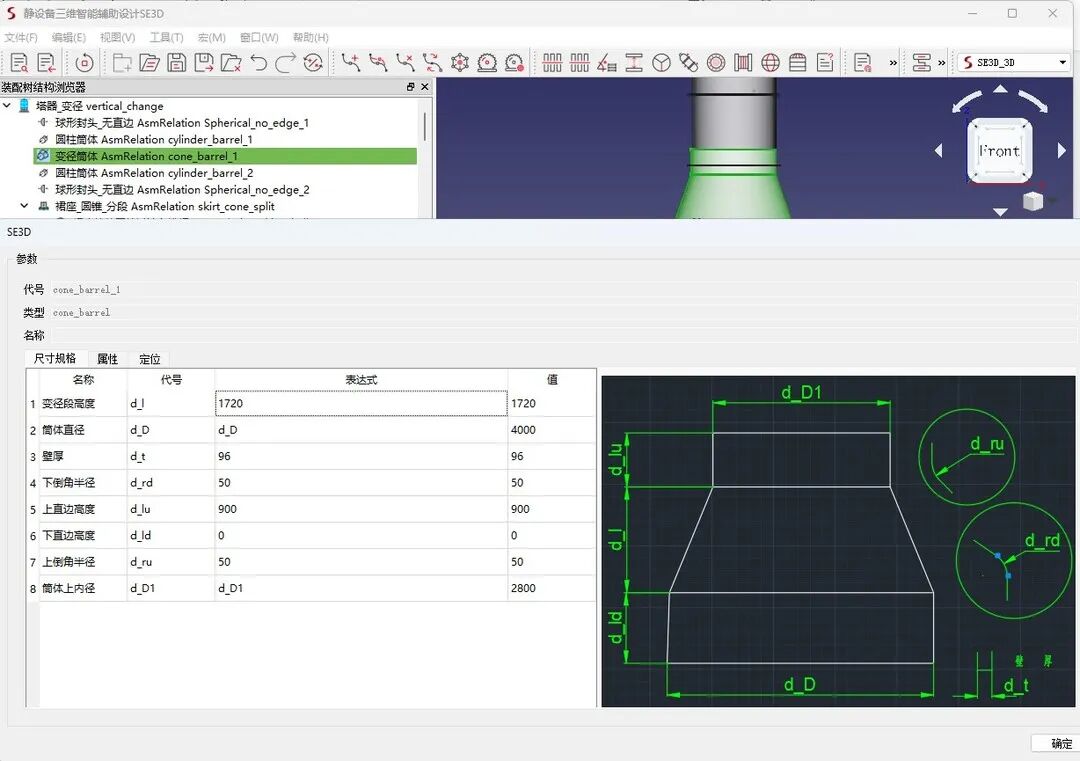Click the flowchart structure icon
The width and height of the screenshot is (1080, 761).
click(922, 63)
